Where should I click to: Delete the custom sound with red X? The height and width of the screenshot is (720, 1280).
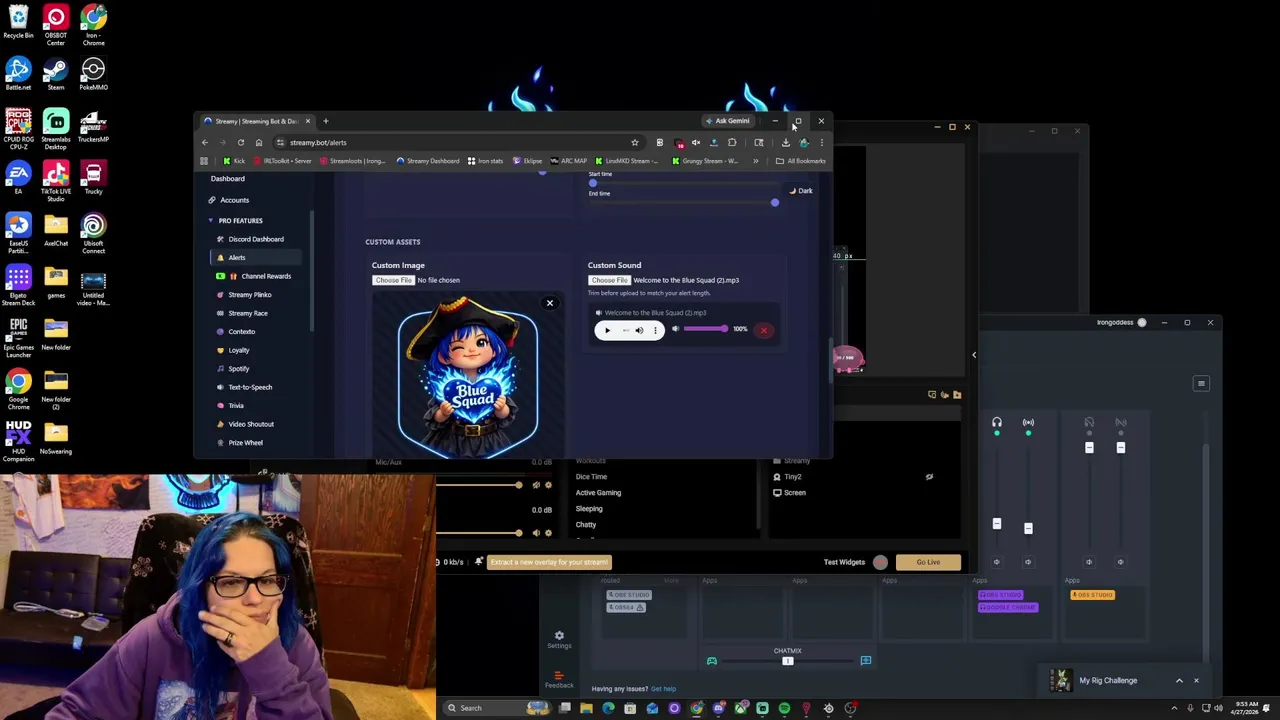point(763,330)
